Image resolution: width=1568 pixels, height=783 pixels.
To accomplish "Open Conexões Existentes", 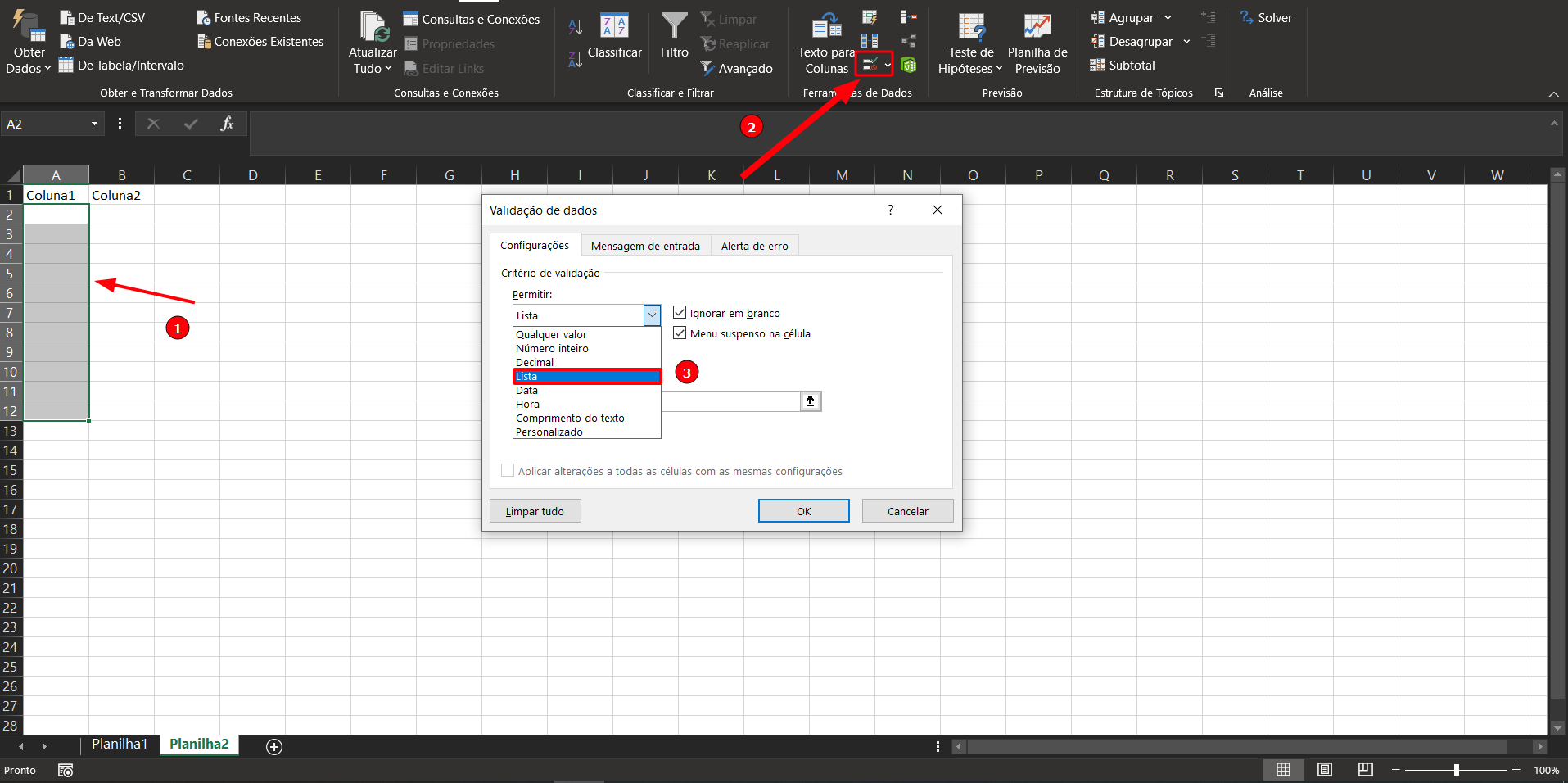I will 260,41.
